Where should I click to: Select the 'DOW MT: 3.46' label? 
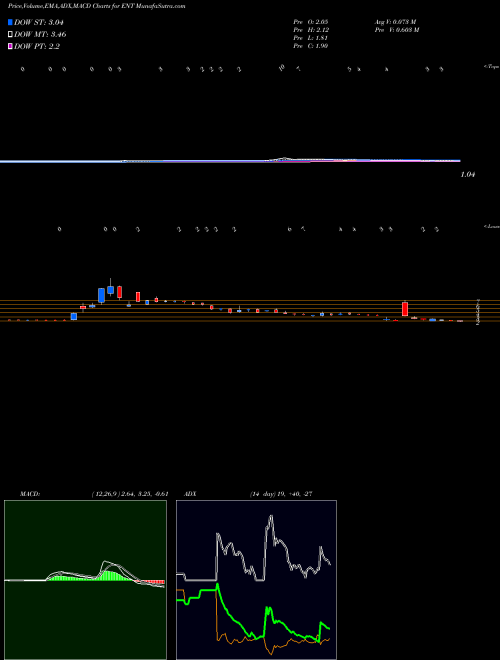[x=40, y=35]
